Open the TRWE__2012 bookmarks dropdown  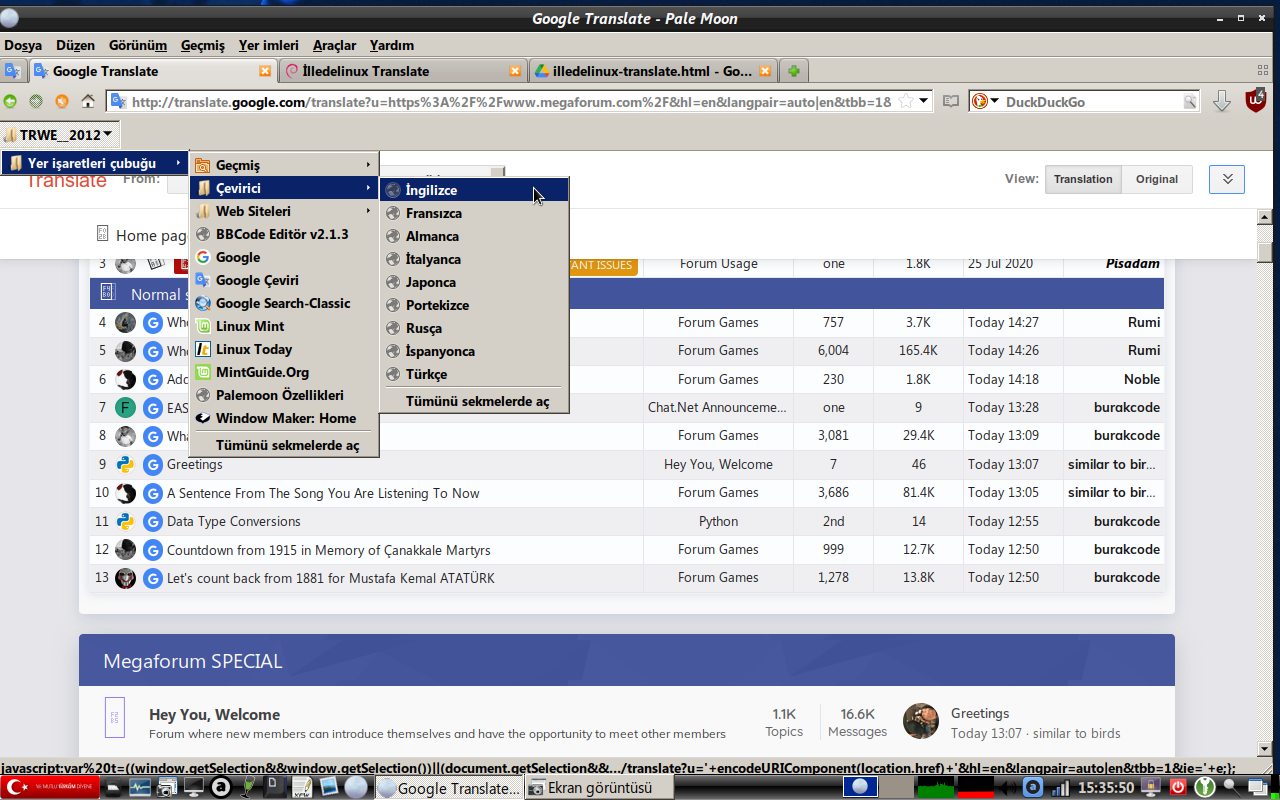(x=60, y=135)
